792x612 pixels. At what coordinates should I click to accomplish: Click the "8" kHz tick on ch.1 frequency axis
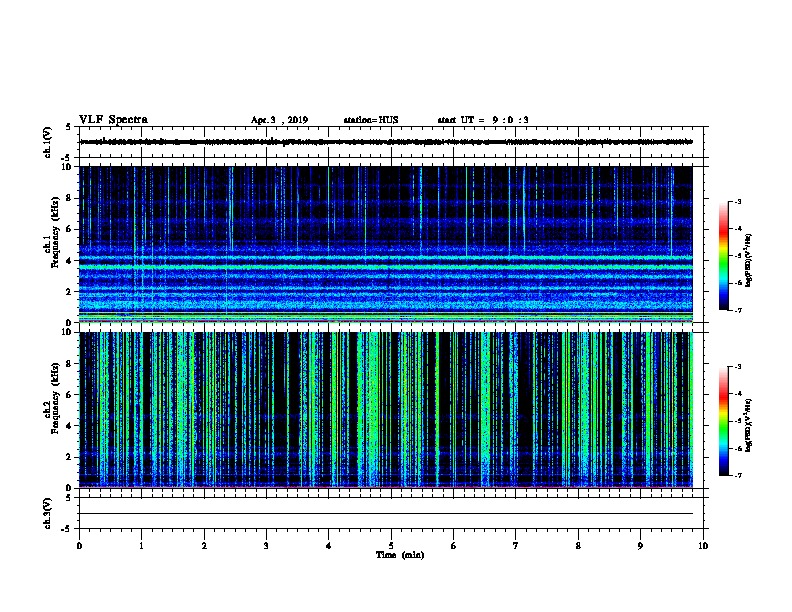[x=71, y=198]
